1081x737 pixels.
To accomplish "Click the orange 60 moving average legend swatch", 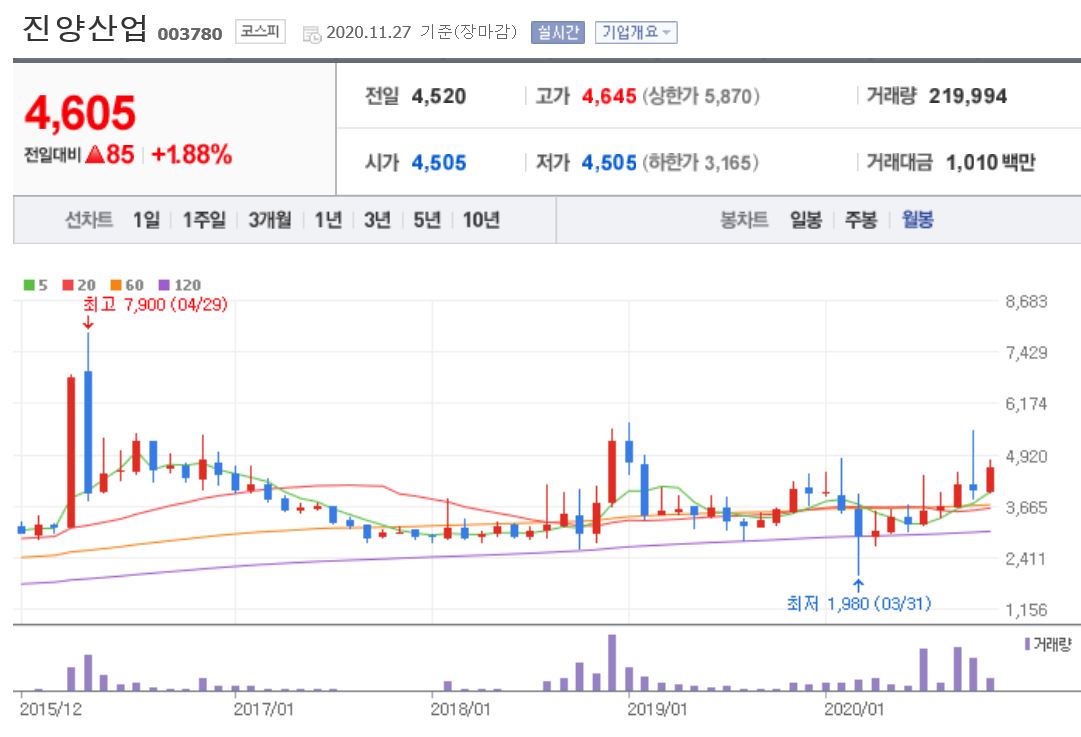I will (116, 285).
